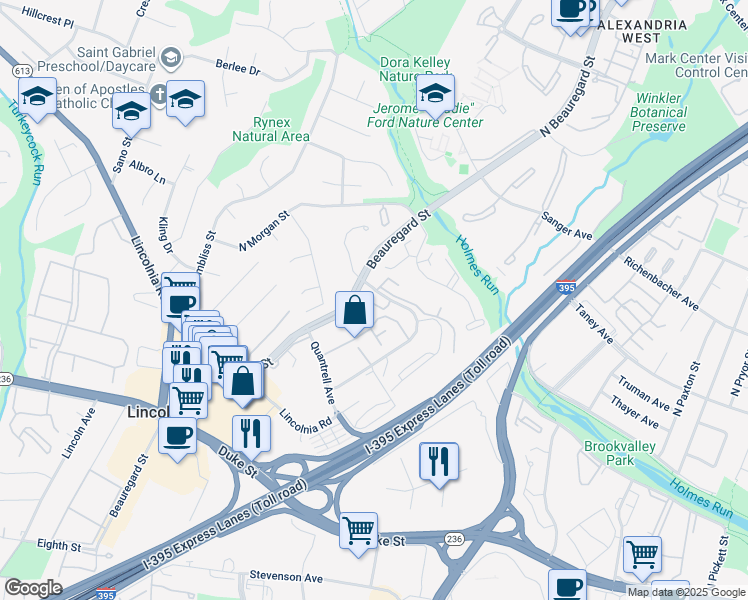Image resolution: width=748 pixels, height=600 pixels.
Task: Select the Holmes Run label by Brookvalley Park
Action: (x=701, y=498)
